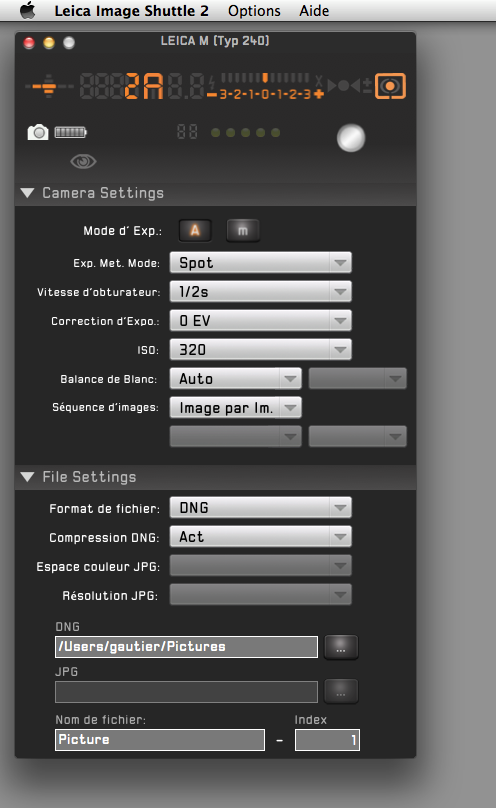The height and width of the screenshot is (808, 496).
Task: Toggle the eye live view icon
Action: tap(83, 161)
